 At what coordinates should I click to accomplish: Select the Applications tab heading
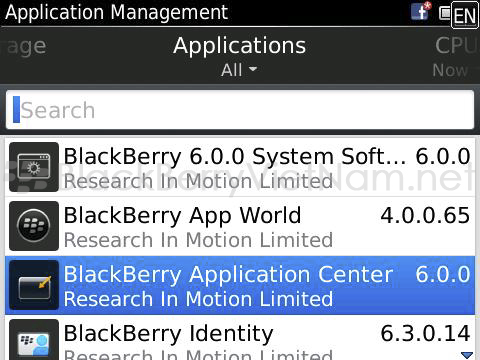pos(239,45)
